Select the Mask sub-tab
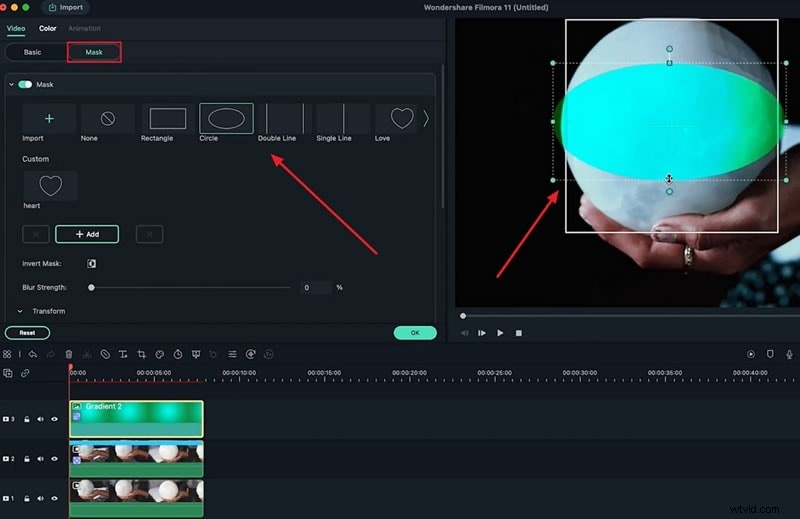The image size is (800, 519). (x=94, y=52)
